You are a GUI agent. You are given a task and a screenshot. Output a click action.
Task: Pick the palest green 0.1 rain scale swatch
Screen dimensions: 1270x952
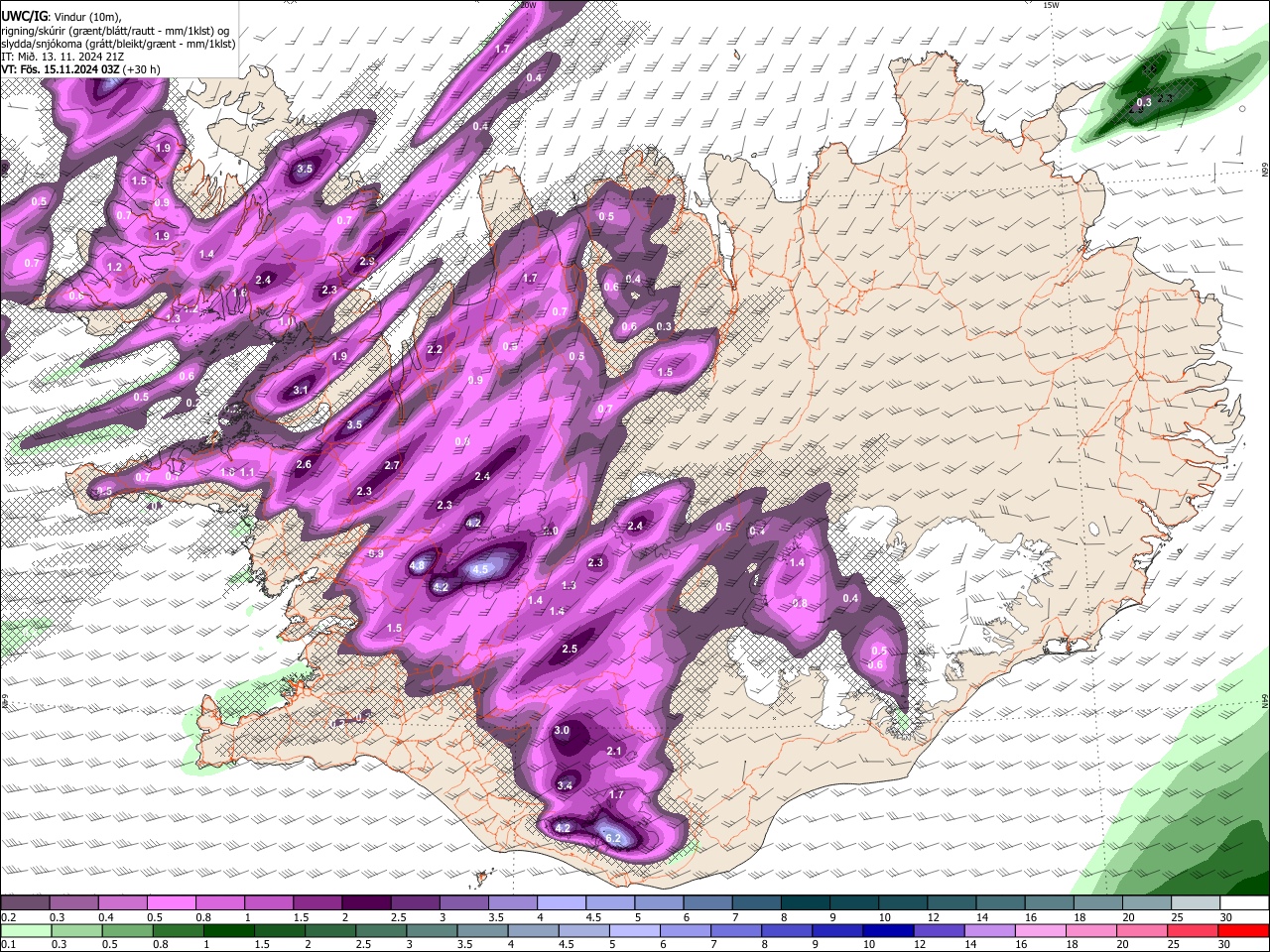click(x=25, y=931)
